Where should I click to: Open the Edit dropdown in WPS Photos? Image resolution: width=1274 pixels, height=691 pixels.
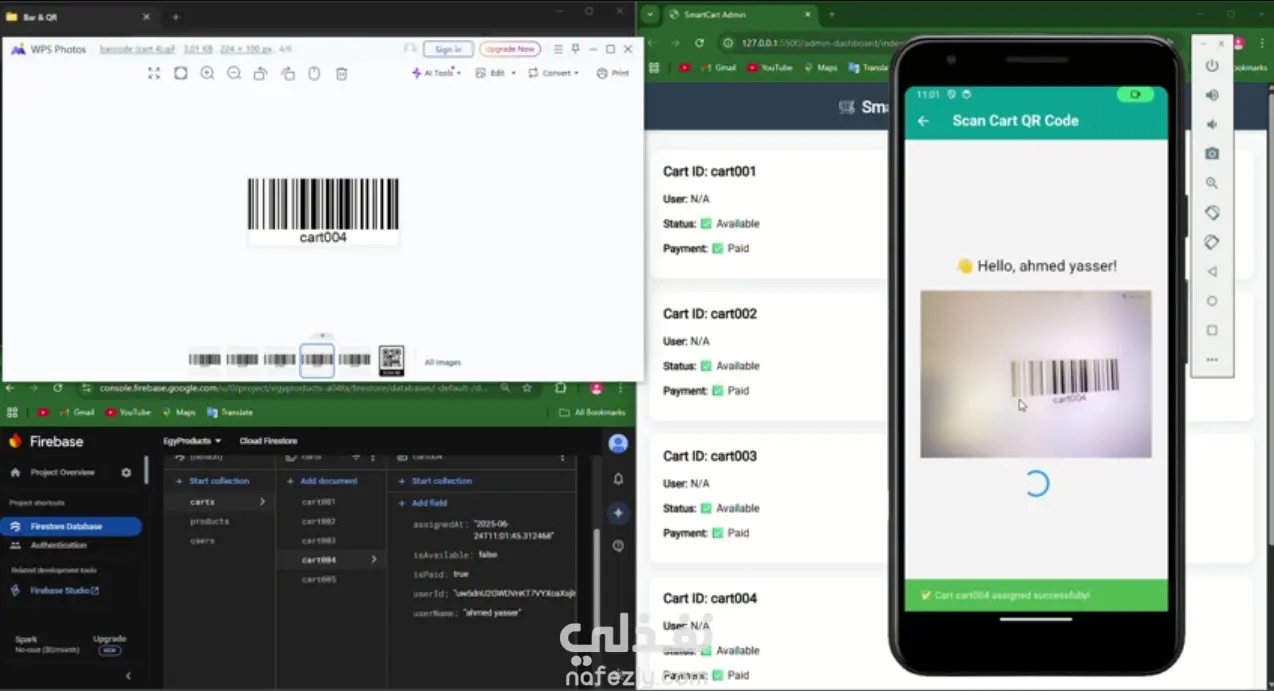pyautogui.click(x=496, y=73)
